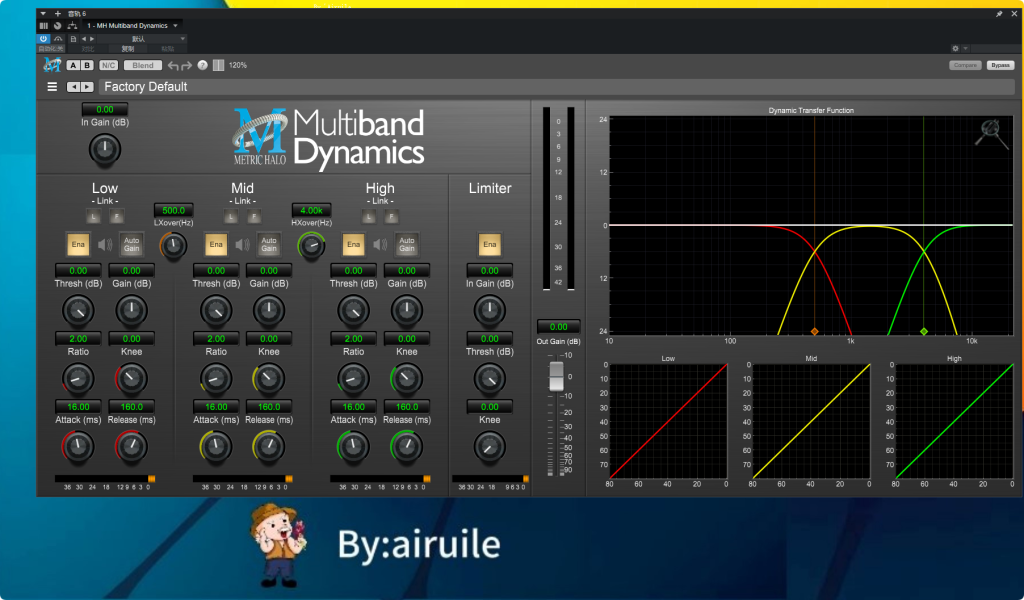Image resolution: width=1024 pixels, height=600 pixels.
Task: Open host settings gear icon
Action: [955, 48]
